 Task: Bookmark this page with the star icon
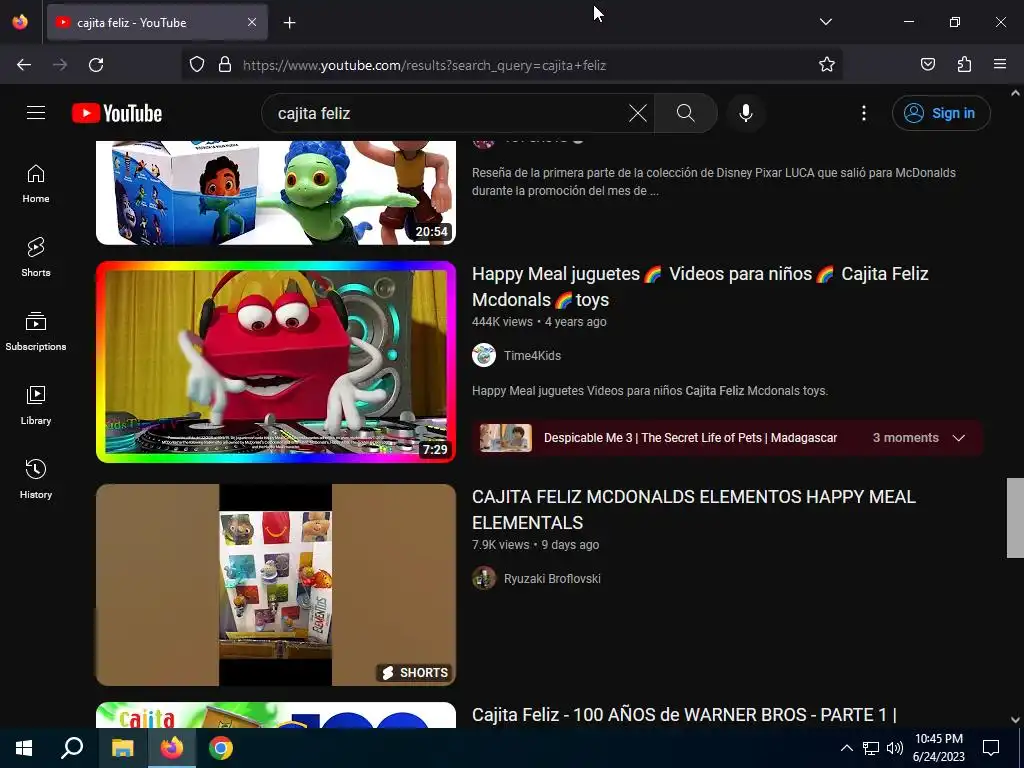click(827, 65)
